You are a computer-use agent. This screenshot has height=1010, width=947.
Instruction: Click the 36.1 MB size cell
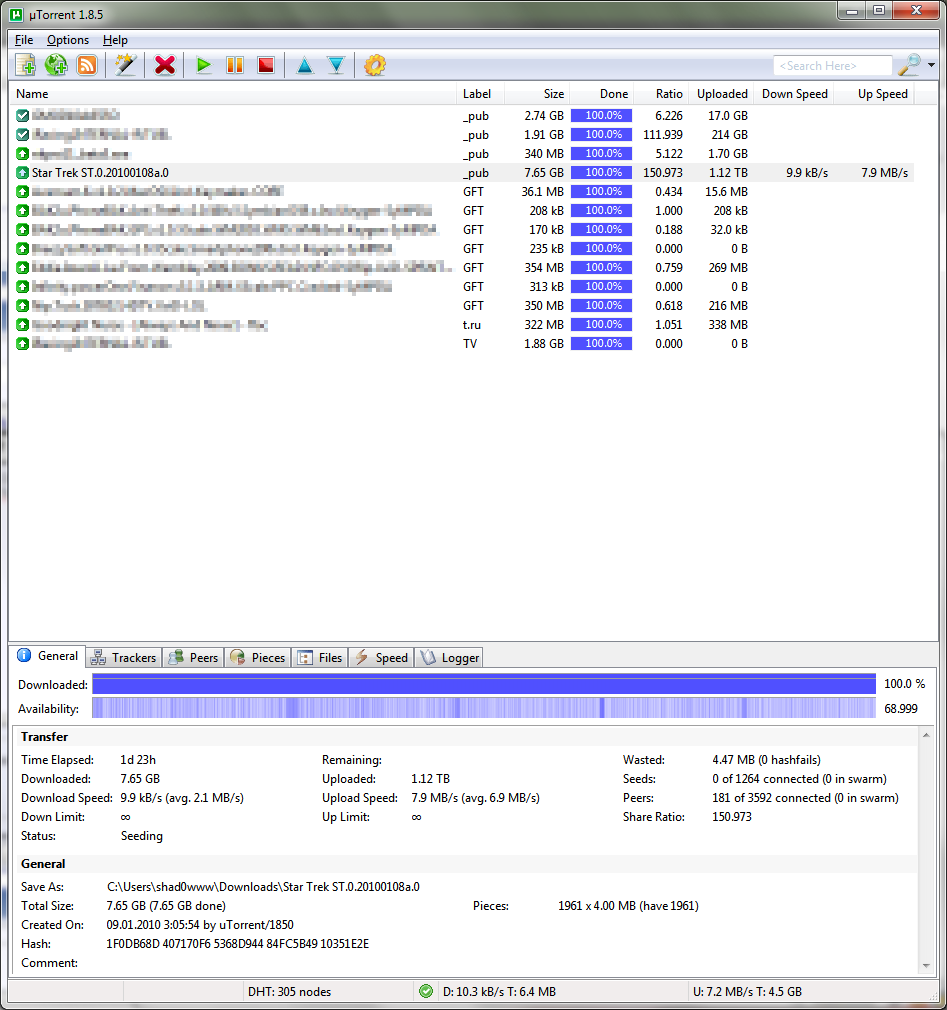pos(542,192)
